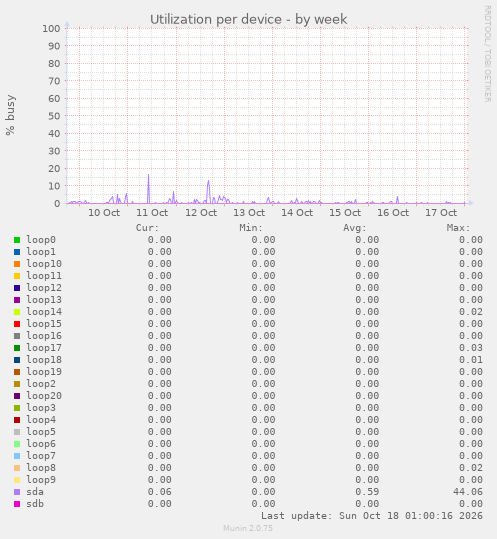Select the loop10 legend label
The height and width of the screenshot is (539, 497).
pos(44,264)
